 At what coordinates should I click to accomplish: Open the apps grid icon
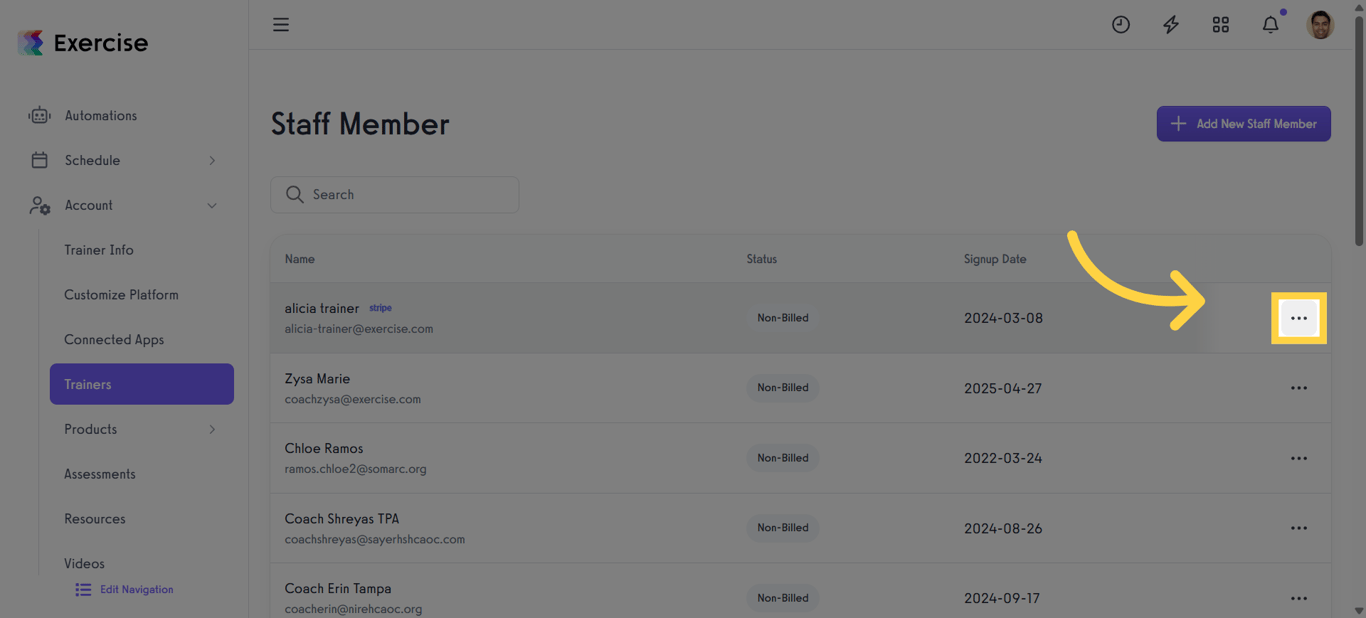[x=1221, y=25]
